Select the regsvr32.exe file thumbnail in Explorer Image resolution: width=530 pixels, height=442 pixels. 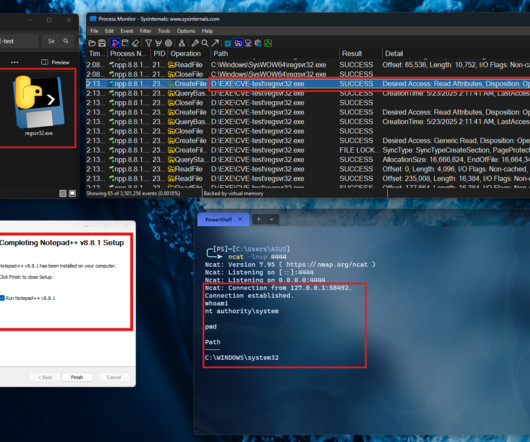[x=38, y=105]
